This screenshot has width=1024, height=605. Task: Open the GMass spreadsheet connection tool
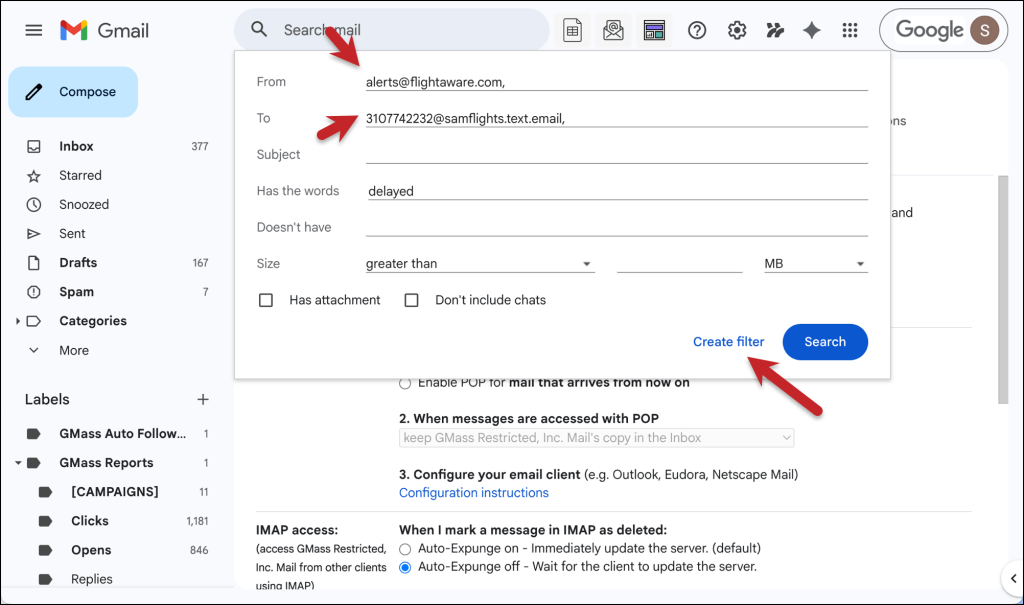(572, 30)
